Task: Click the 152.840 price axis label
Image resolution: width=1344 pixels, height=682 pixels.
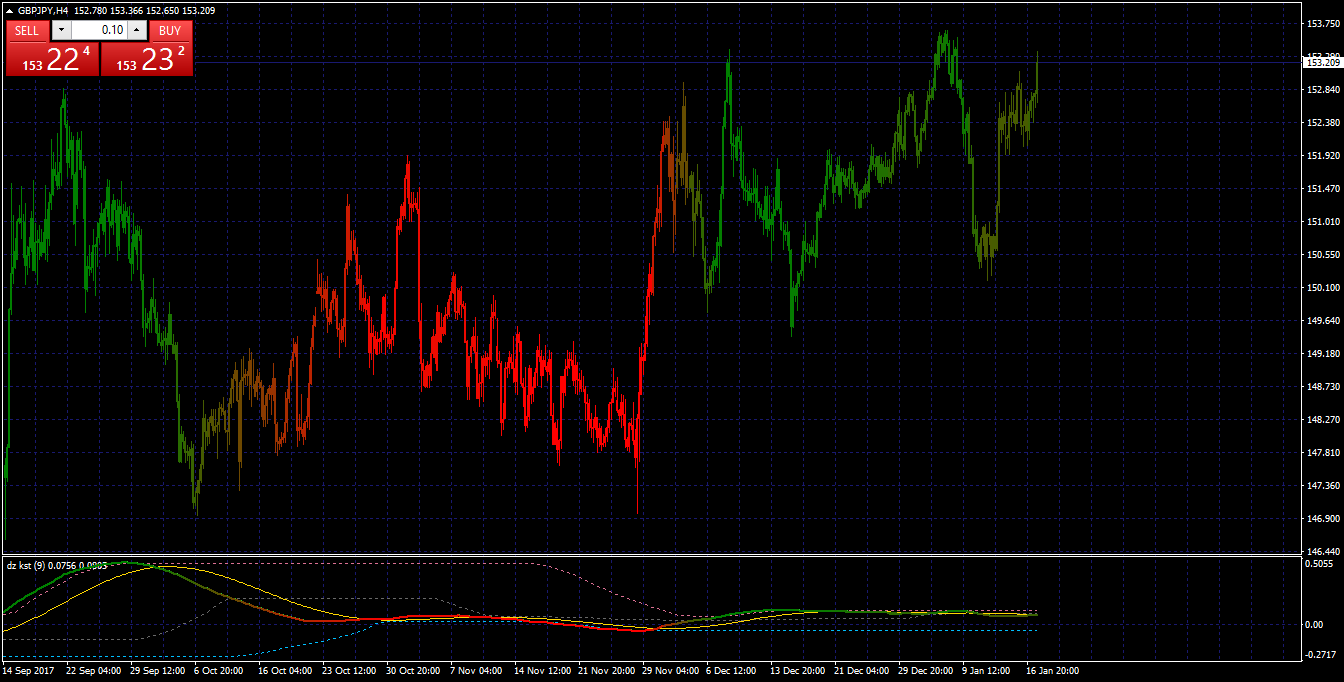Action: [x=1323, y=90]
